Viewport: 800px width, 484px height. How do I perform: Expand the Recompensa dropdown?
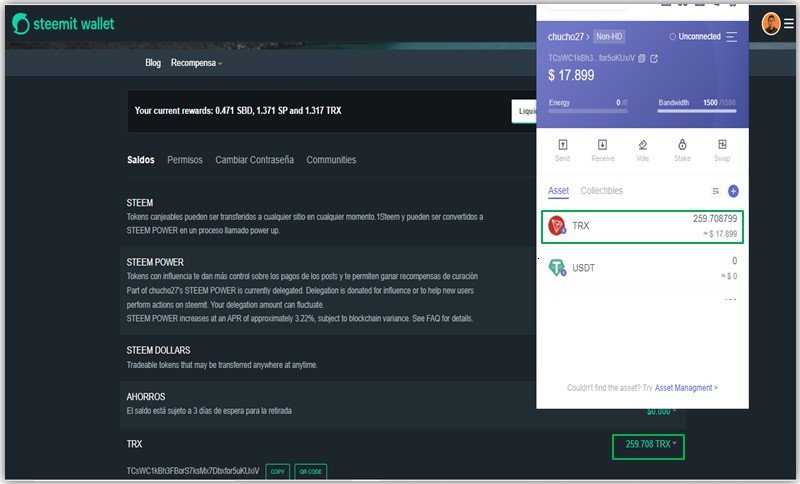pos(196,63)
